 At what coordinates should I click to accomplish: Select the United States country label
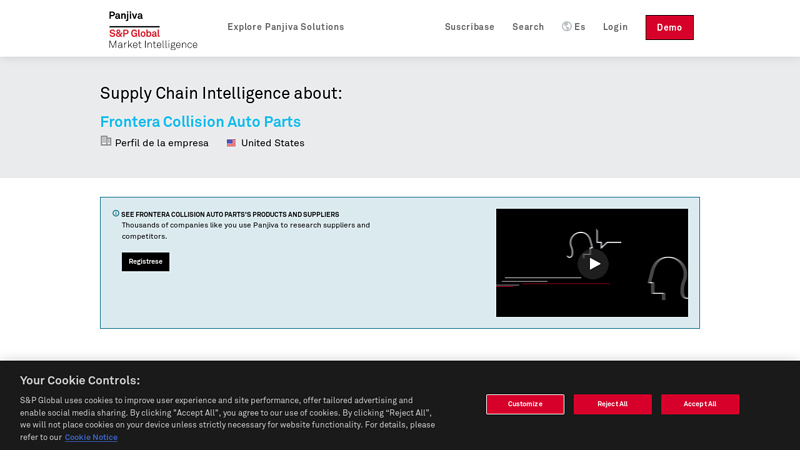tap(272, 143)
